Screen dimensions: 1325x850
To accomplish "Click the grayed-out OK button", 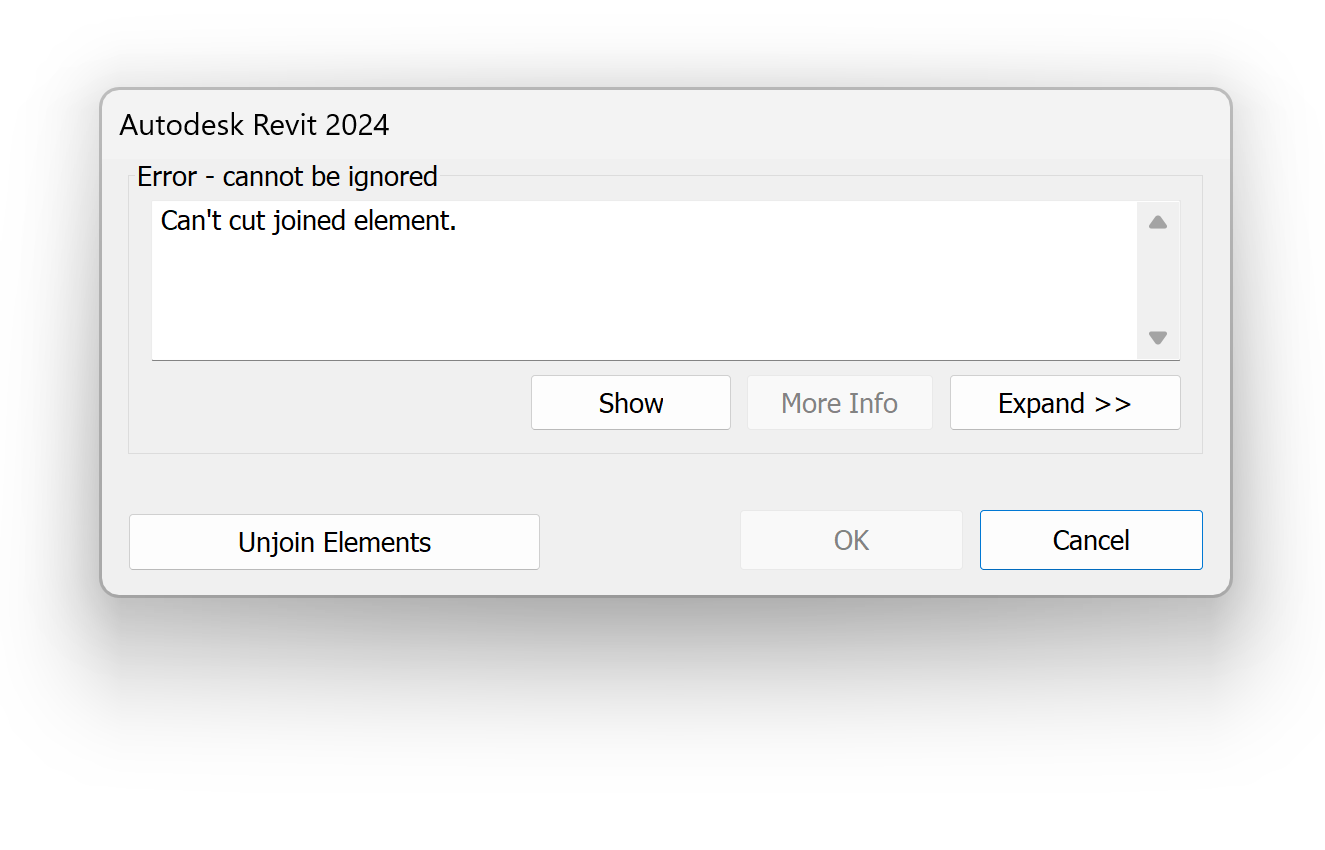I will [x=851, y=540].
